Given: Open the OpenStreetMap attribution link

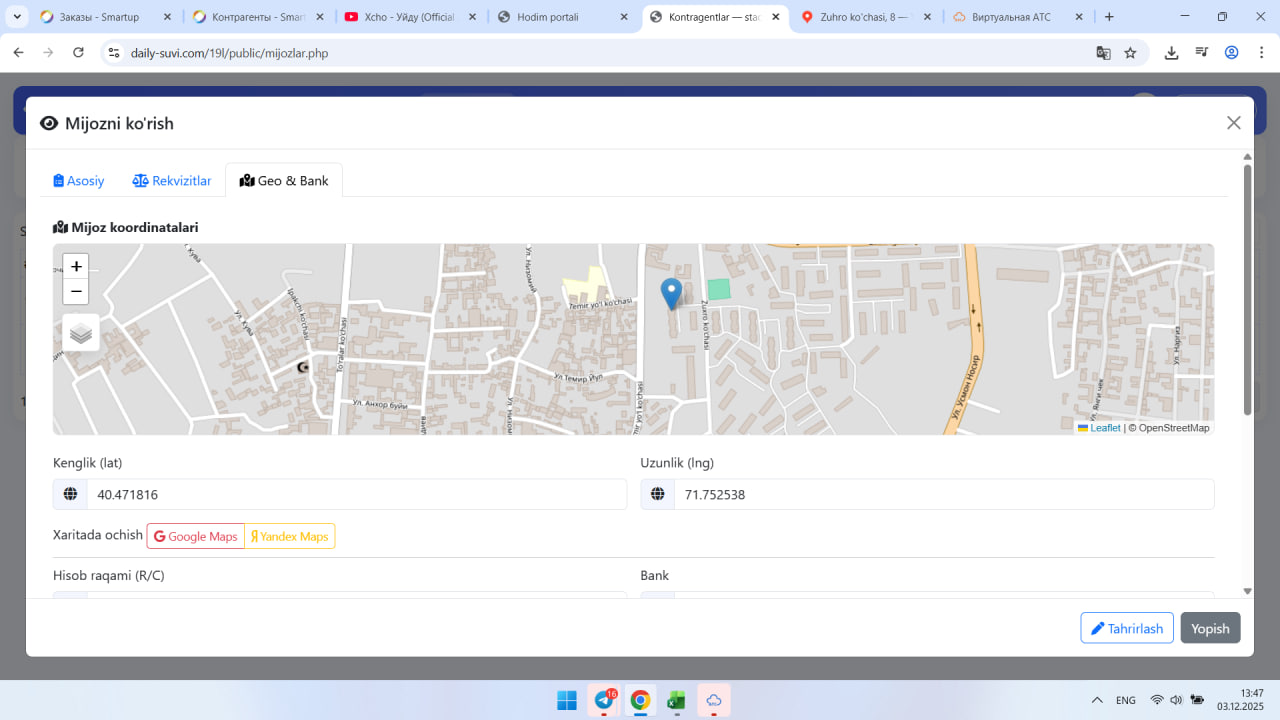Looking at the screenshot, I should pos(1174,428).
